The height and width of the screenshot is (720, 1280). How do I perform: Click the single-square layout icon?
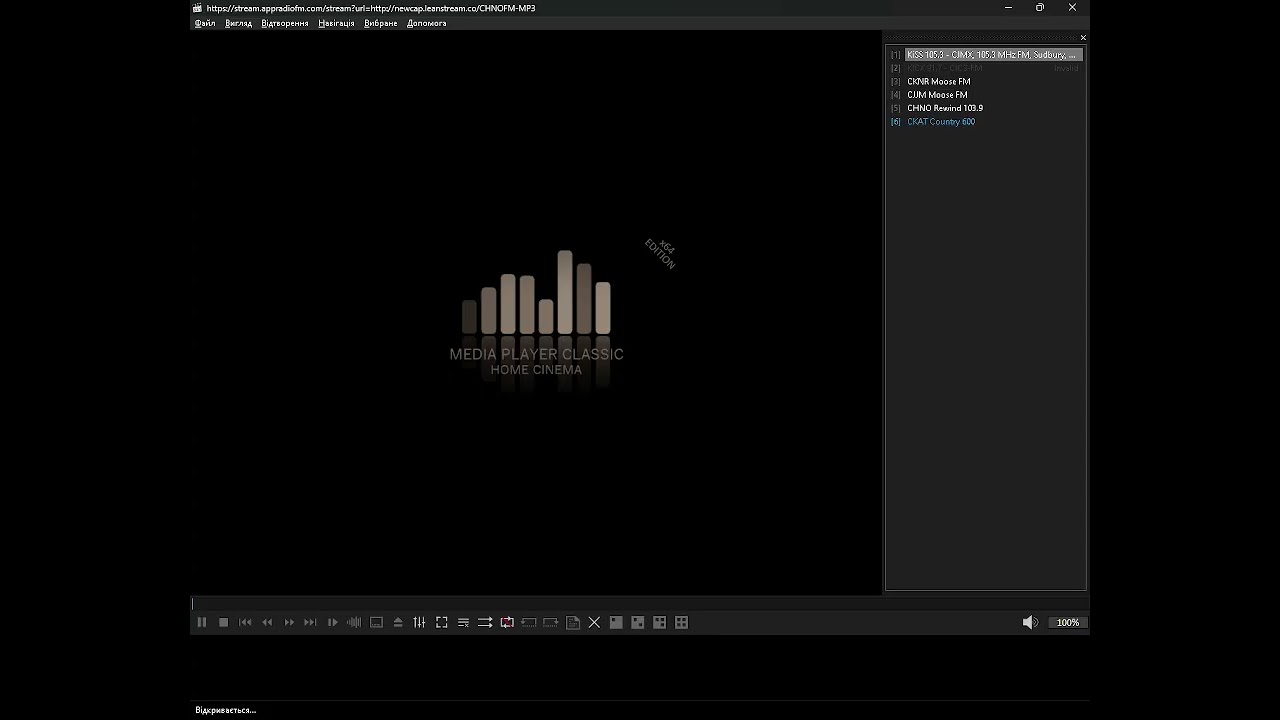coord(616,622)
